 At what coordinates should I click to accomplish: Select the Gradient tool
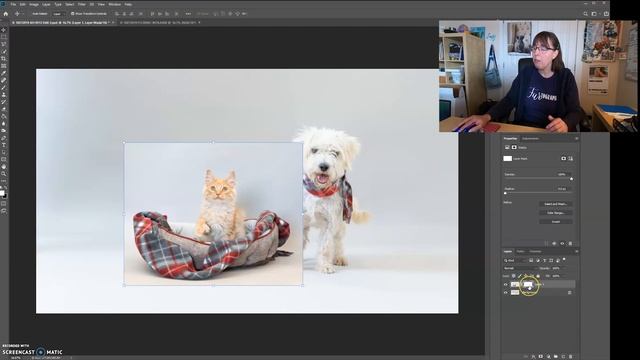click(x=4, y=116)
